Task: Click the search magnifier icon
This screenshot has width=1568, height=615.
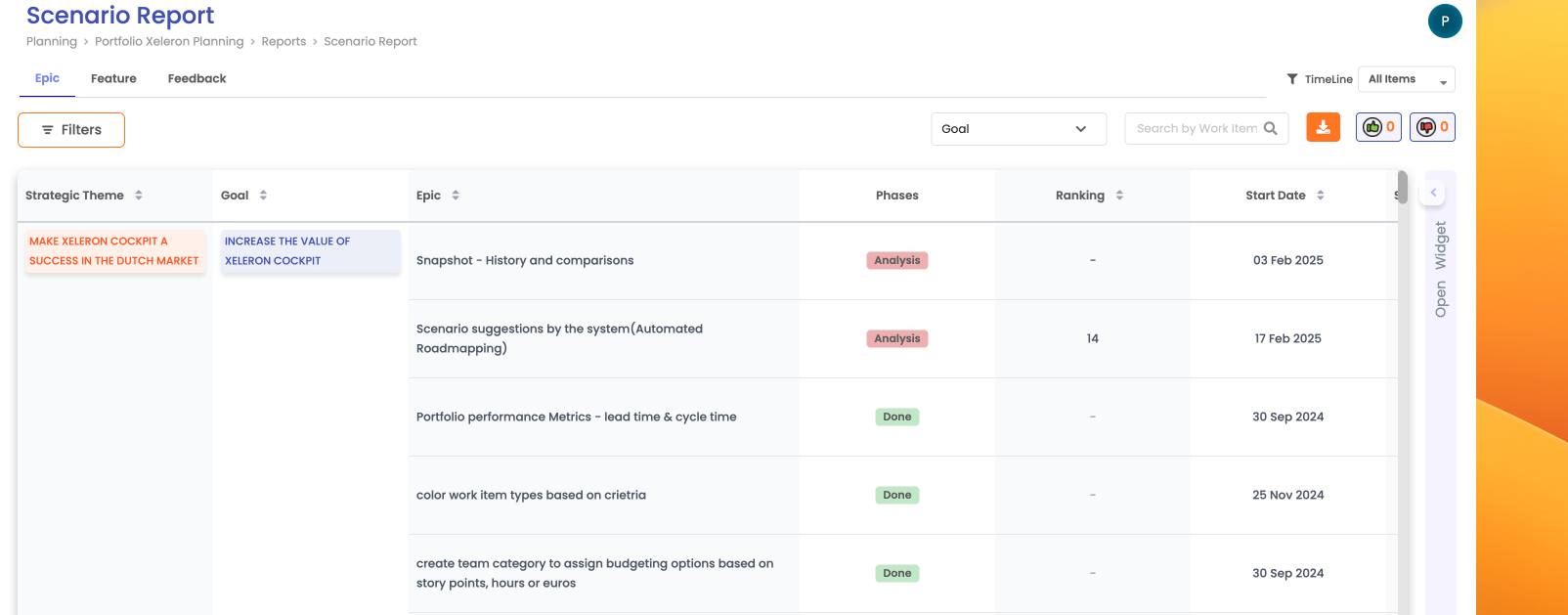Action: (x=1271, y=128)
